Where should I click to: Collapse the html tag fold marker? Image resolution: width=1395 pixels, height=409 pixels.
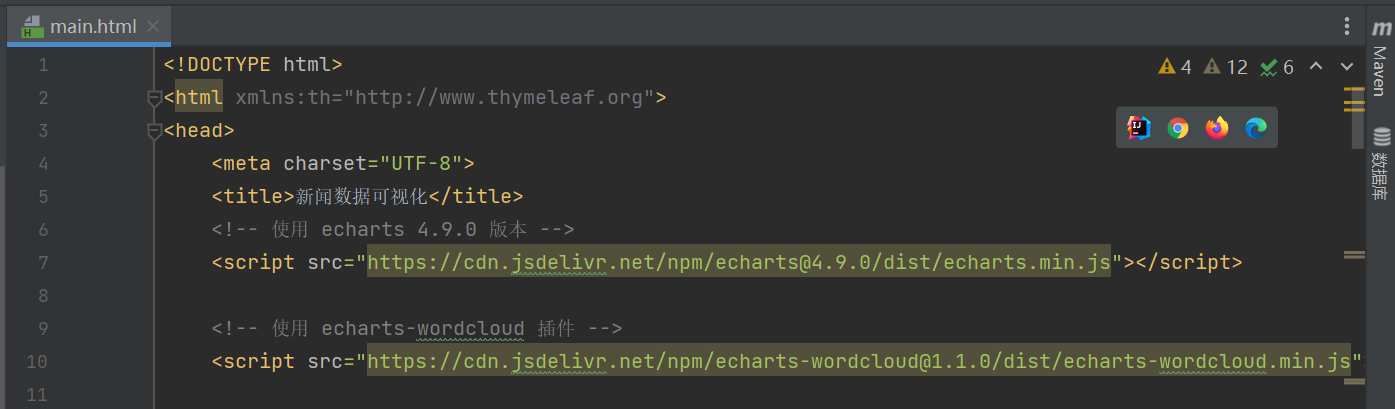click(154, 98)
